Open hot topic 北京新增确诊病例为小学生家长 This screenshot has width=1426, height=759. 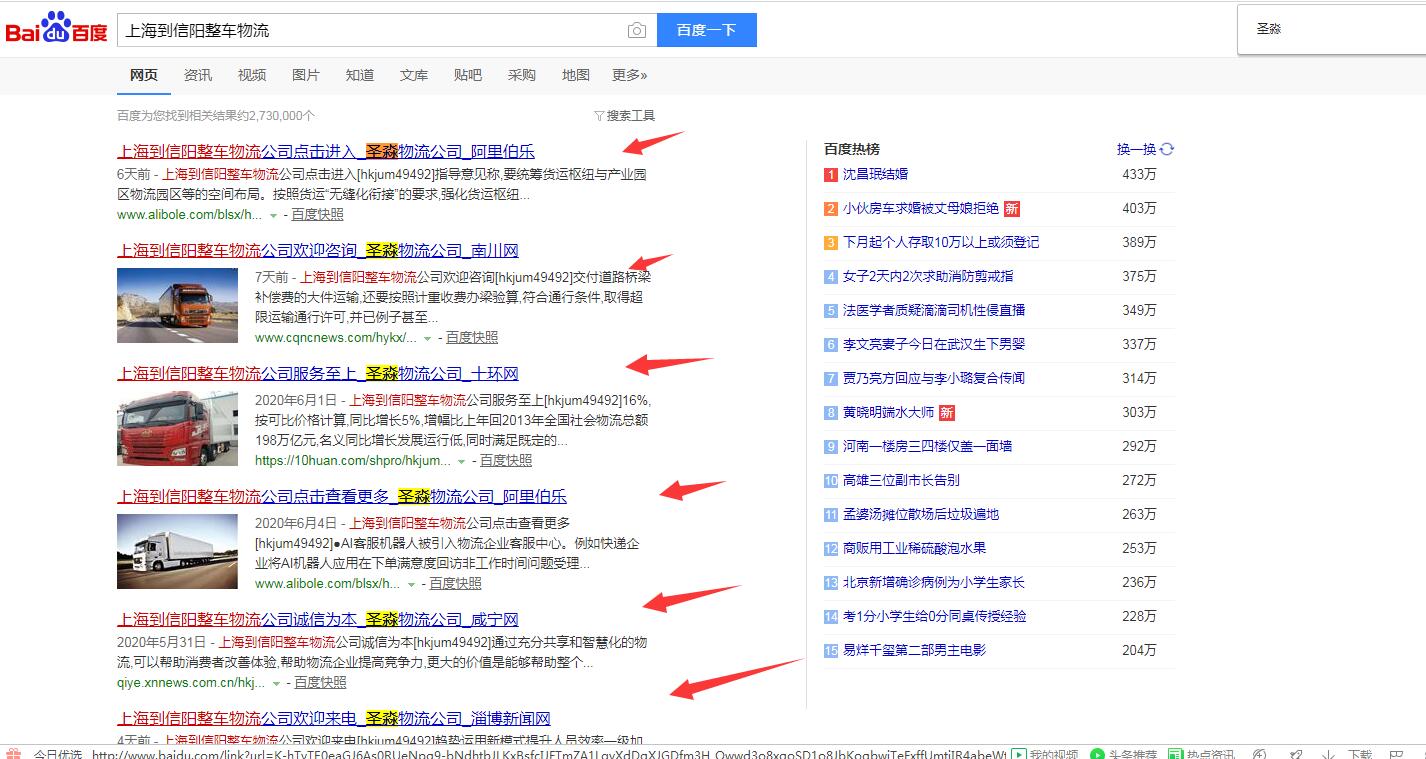pyautogui.click(x=934, y=582)
